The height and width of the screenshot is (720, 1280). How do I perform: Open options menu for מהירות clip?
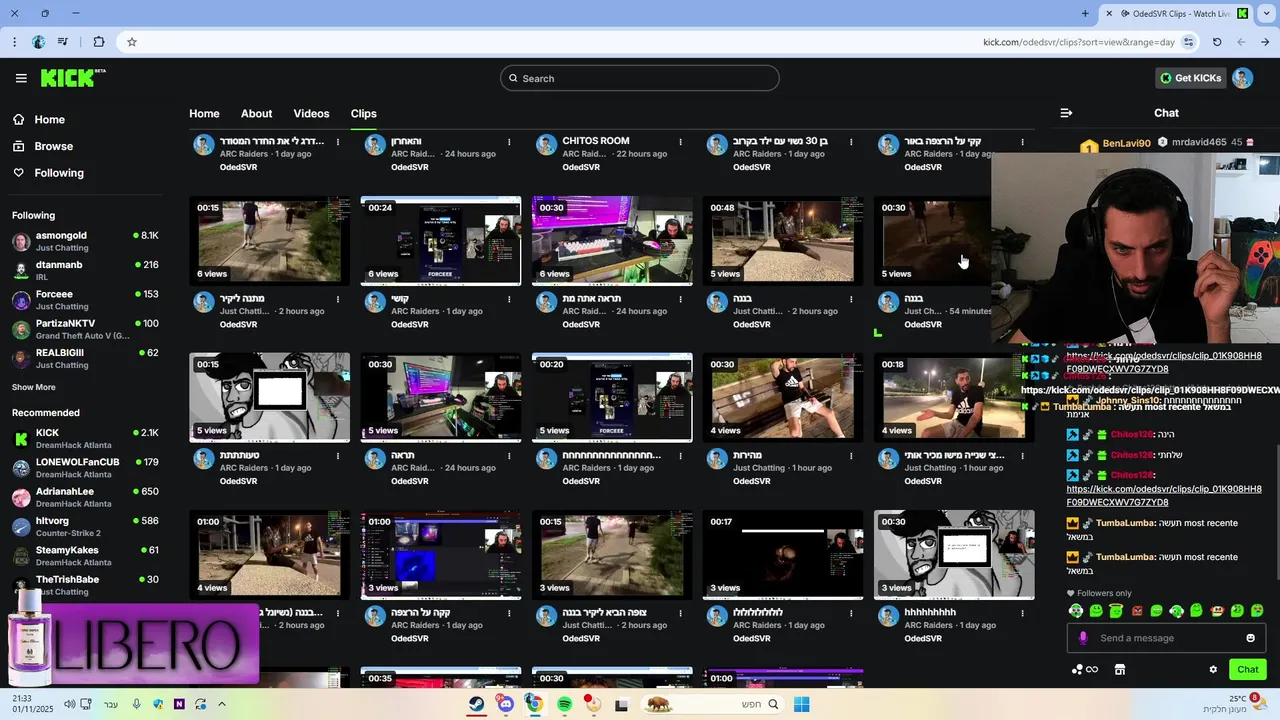pyautogui.click(x=851, y=456)
